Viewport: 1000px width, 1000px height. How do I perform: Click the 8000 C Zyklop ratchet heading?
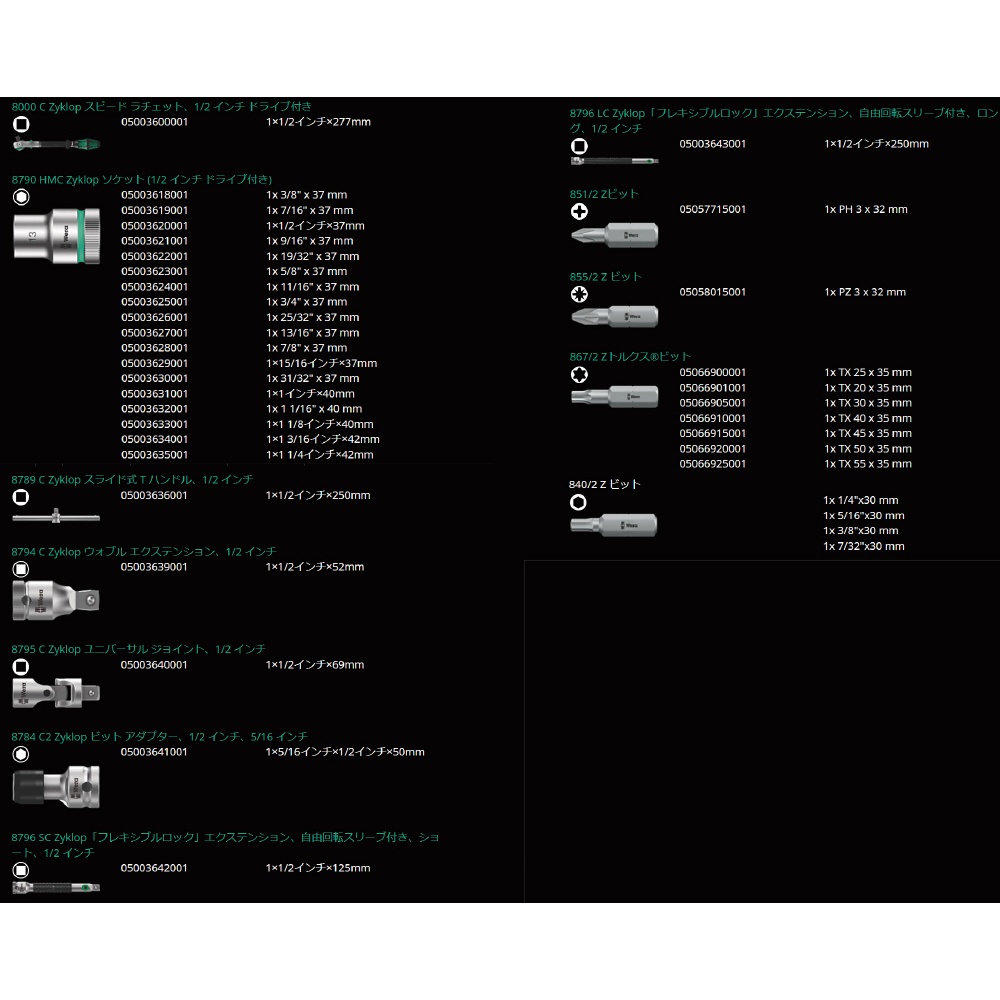tap(162, 107)
